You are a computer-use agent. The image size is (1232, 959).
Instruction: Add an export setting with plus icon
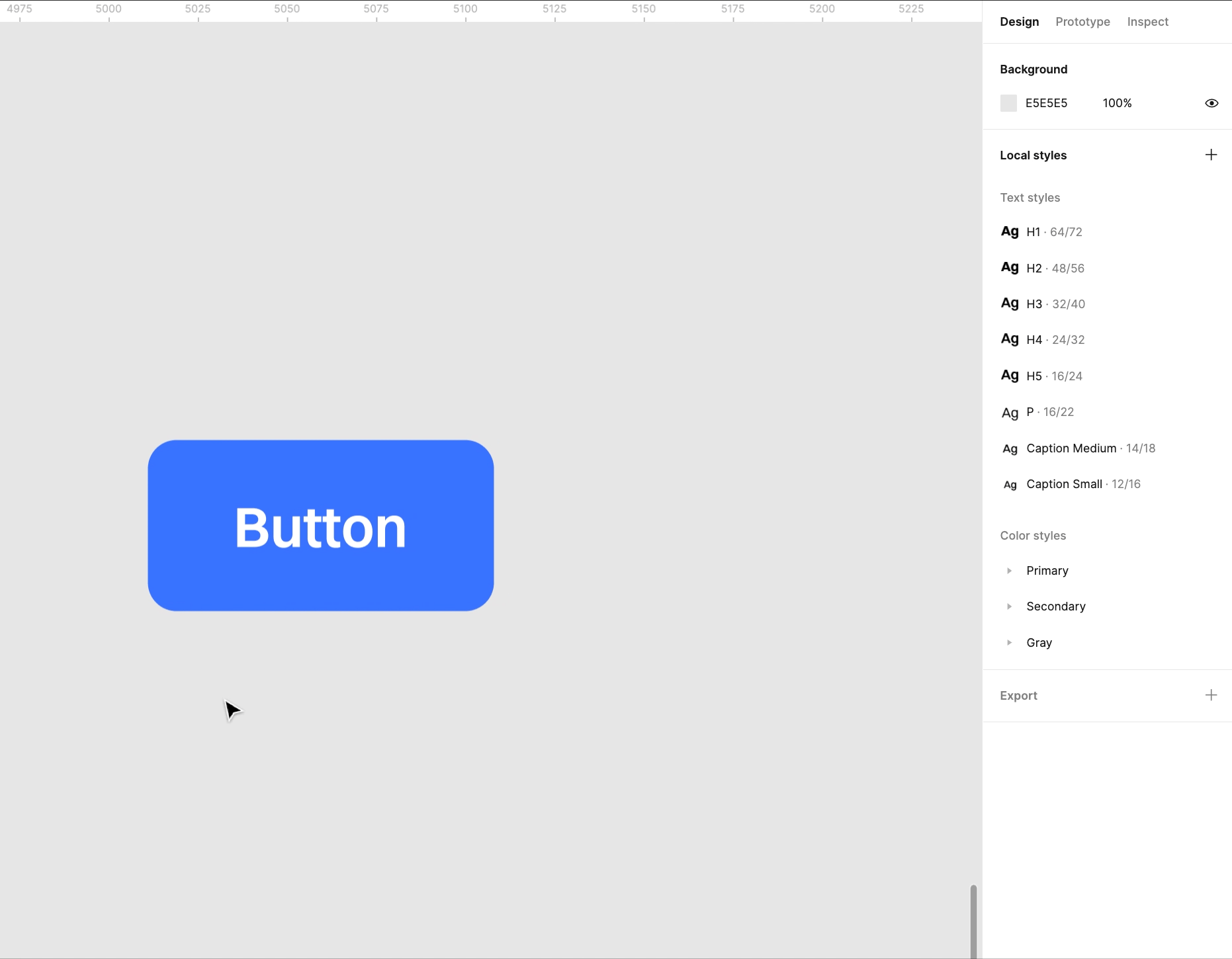coord(1211,695)
